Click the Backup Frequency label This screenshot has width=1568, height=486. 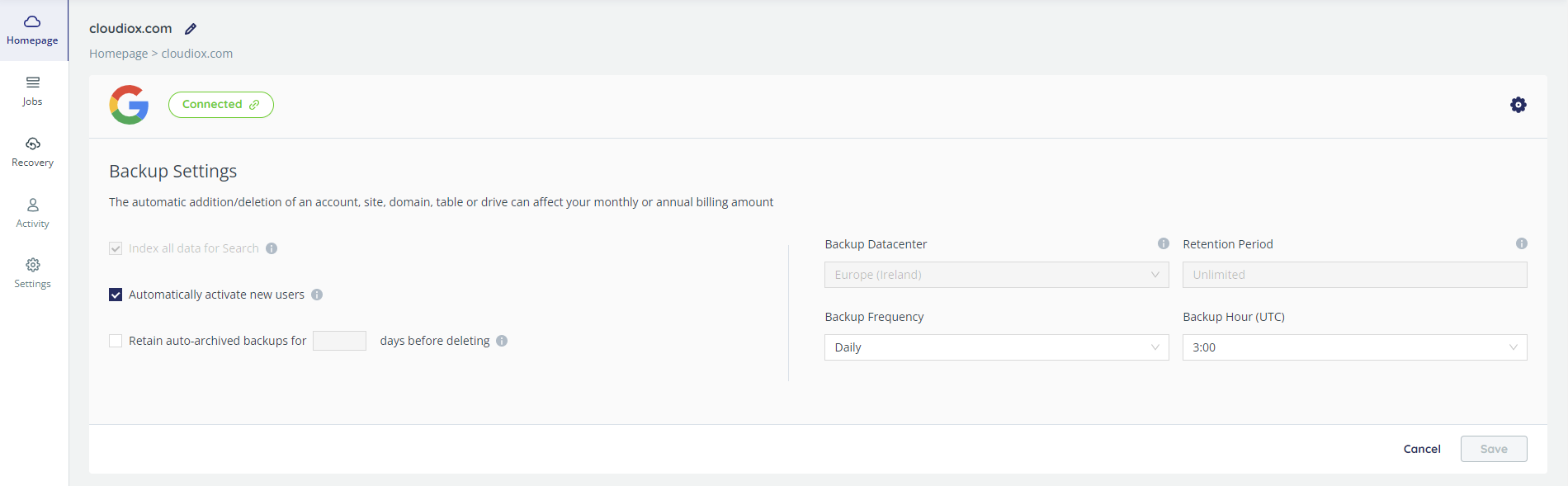click(x=874, y=317)
